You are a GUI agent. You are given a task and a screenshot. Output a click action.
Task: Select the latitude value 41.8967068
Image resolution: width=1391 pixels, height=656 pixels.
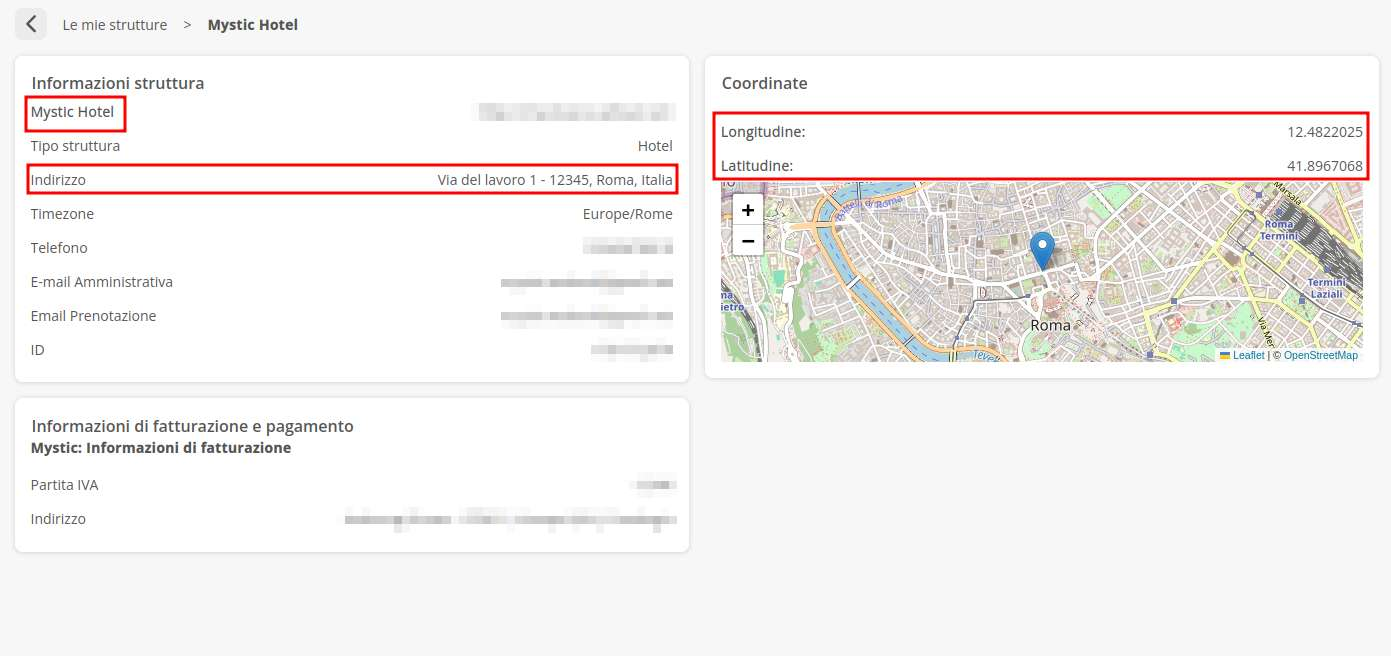point(1325,166)
